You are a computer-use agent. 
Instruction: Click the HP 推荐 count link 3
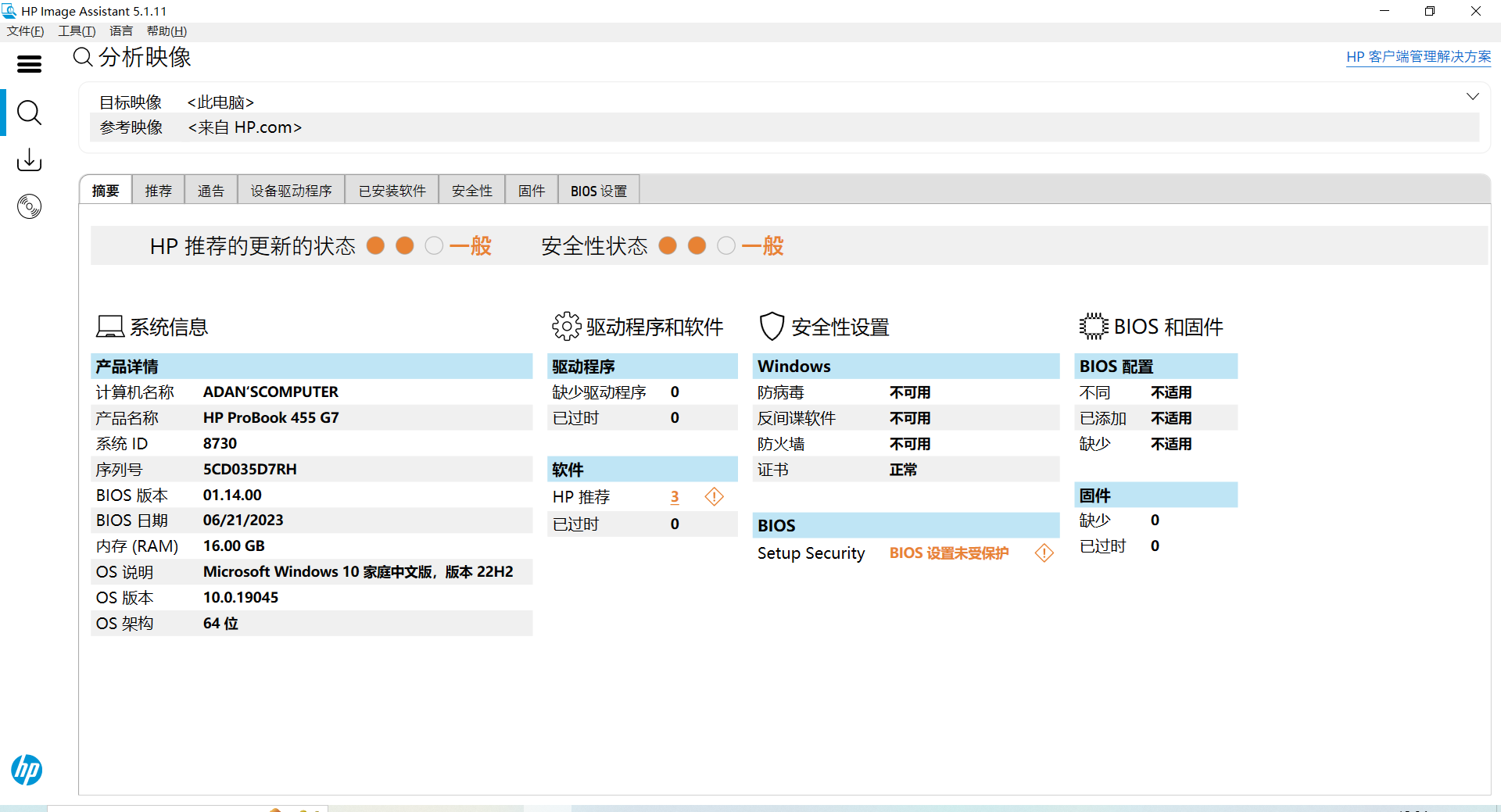(x=675, y=497)
